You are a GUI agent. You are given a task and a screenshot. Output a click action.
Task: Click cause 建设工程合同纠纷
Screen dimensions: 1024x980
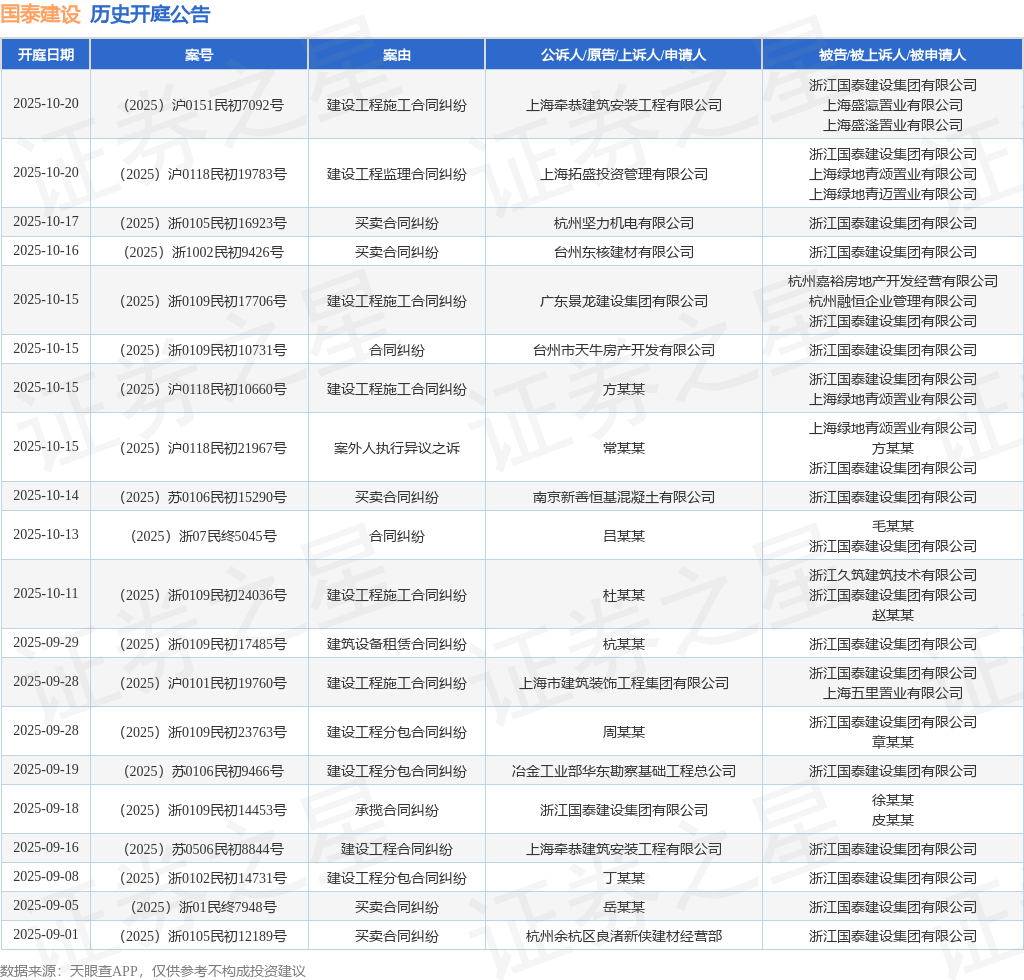[x=396, y=849]
